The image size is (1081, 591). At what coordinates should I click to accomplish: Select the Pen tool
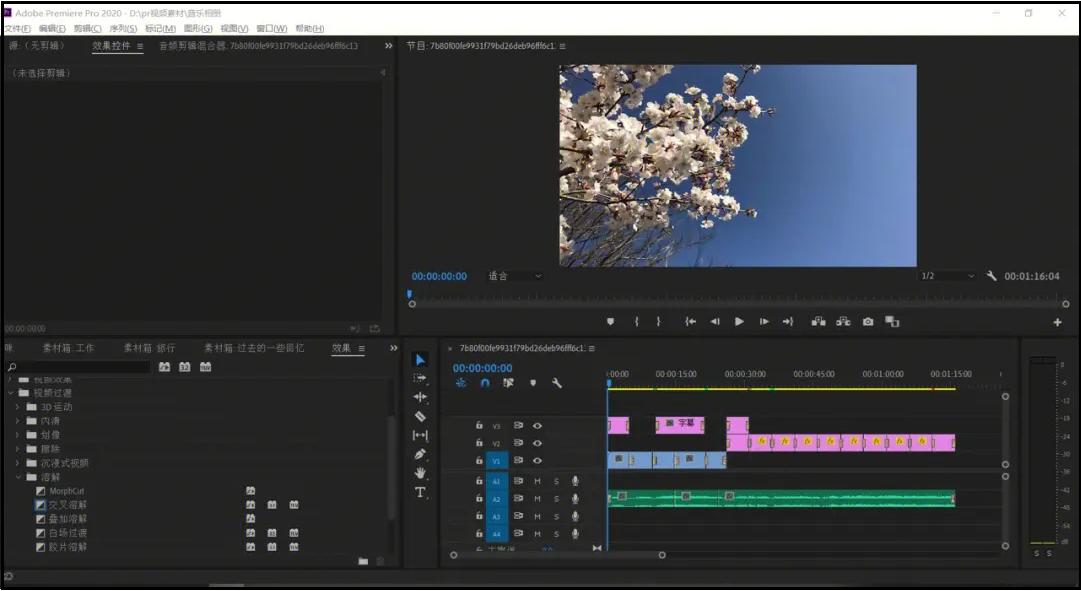420,454
